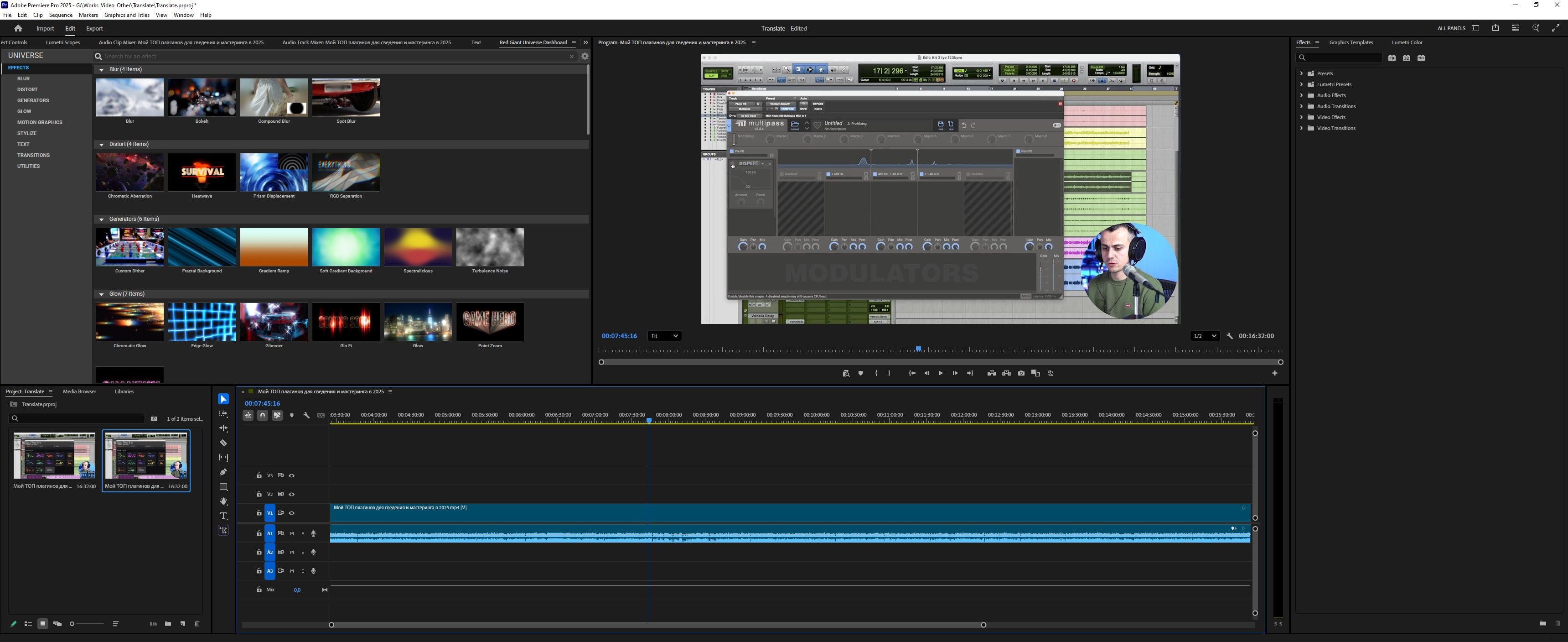Collapse the Distort (4 Items) group
The width and height of the screenshot is (1568, 642).
tap(101, 144)
